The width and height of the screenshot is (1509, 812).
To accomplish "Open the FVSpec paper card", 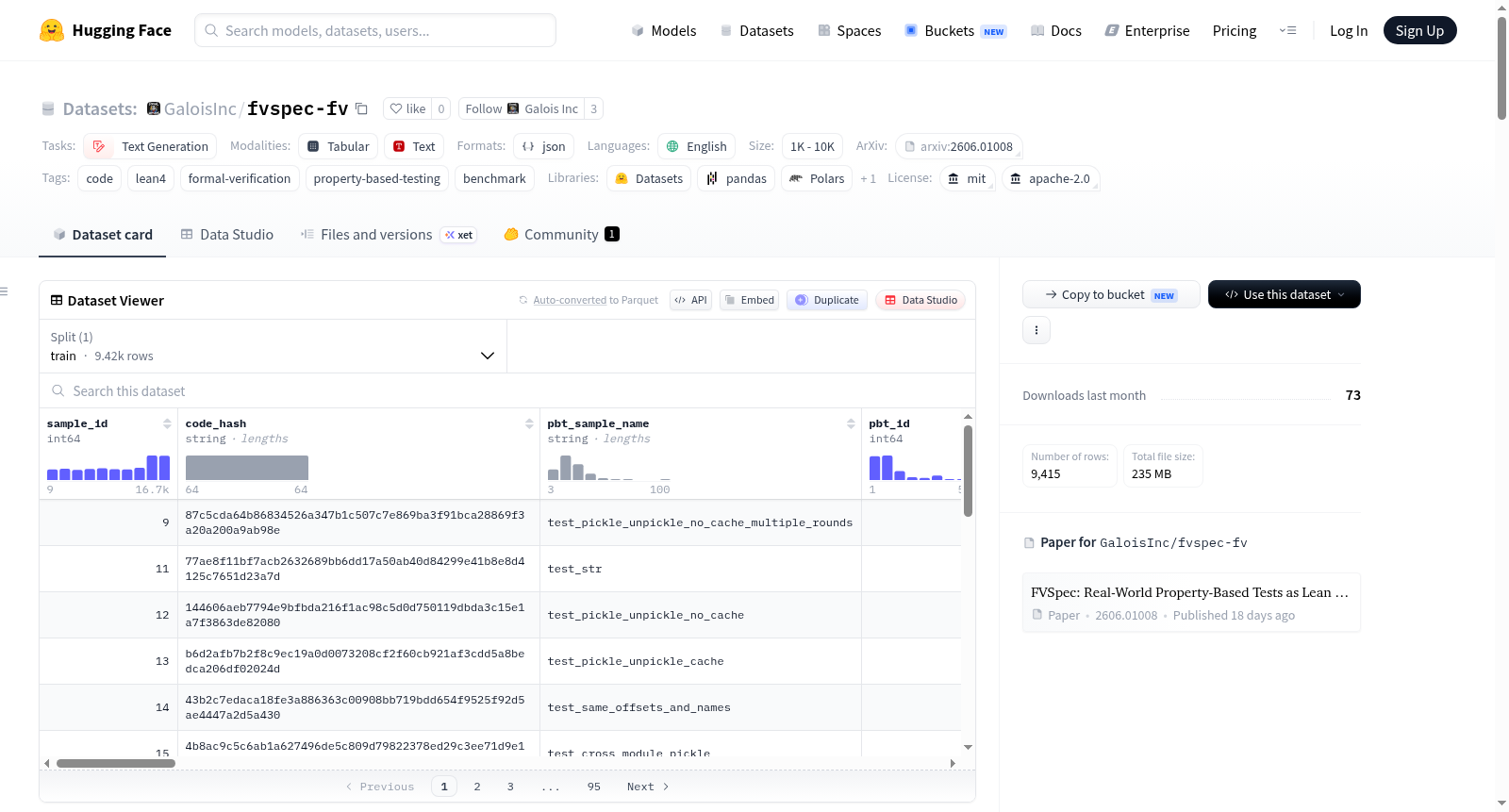I will coord(1191,603).
